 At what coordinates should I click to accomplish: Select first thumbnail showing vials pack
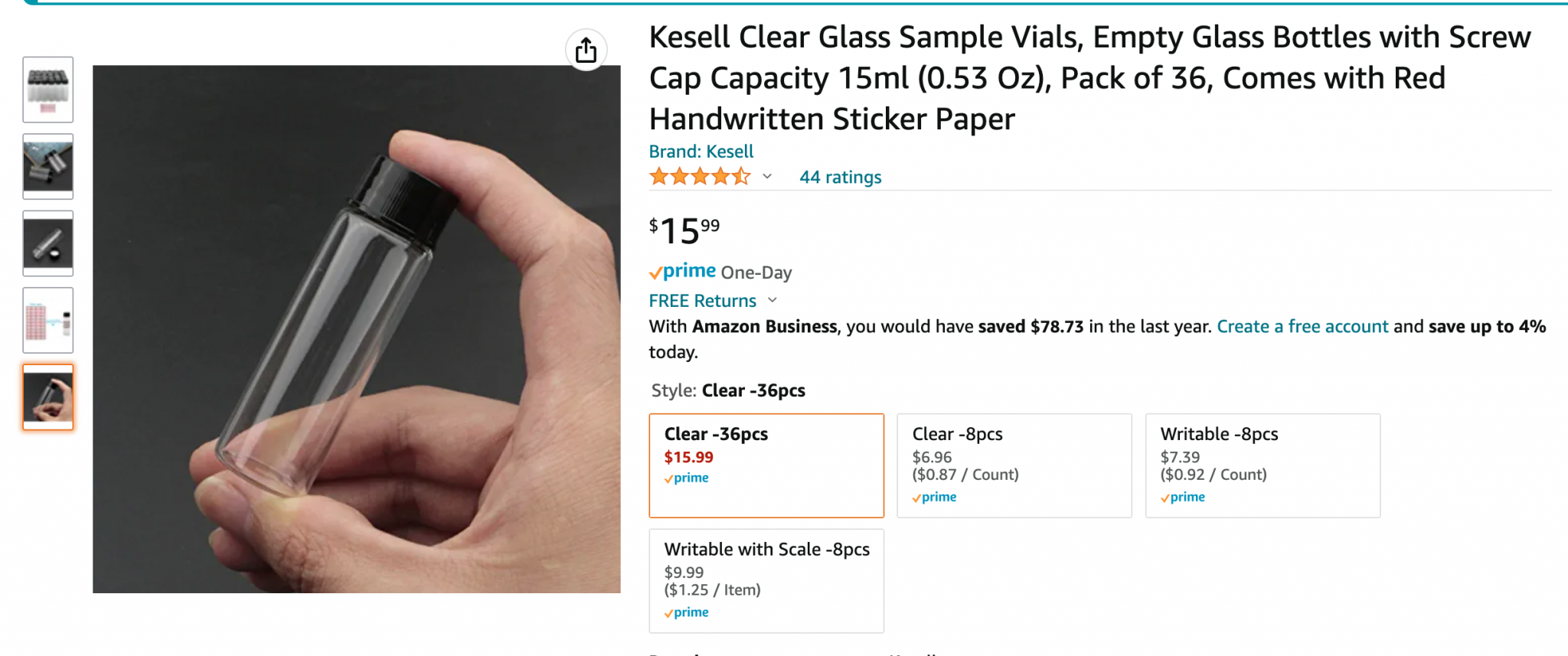tap(48, 90)
